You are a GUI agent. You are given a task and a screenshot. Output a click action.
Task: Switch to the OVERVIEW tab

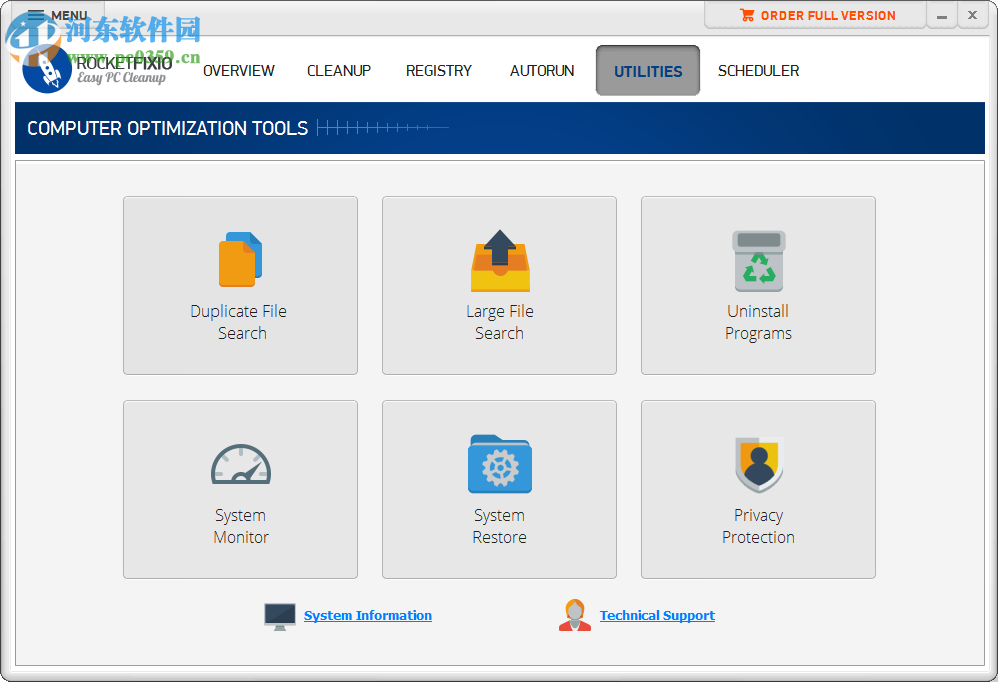pos(239,71)
